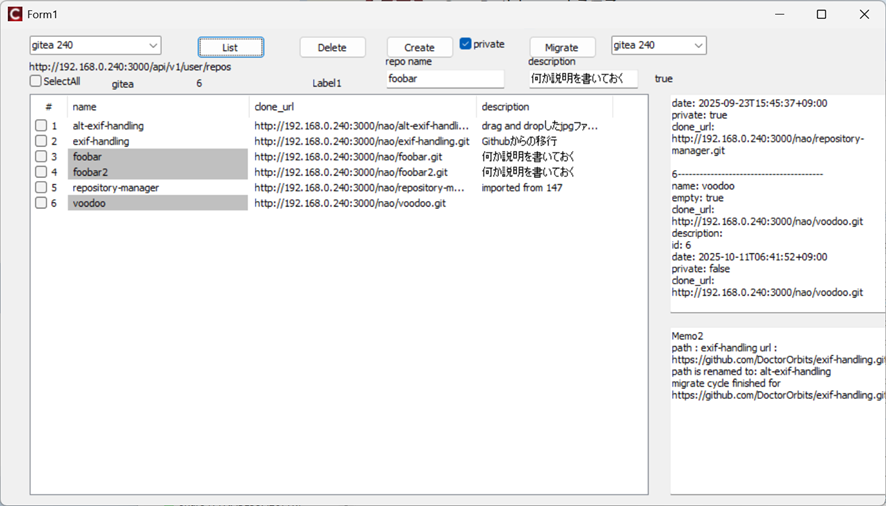
Task: Select the repository-manager list entry
Action: [115, 188]
